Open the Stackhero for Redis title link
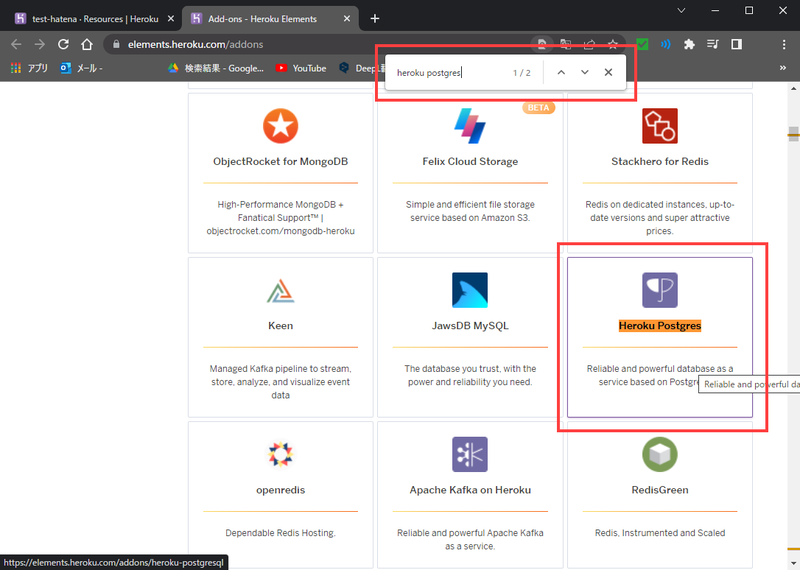This screenshot has height=570, width=800. coord(660,161)
